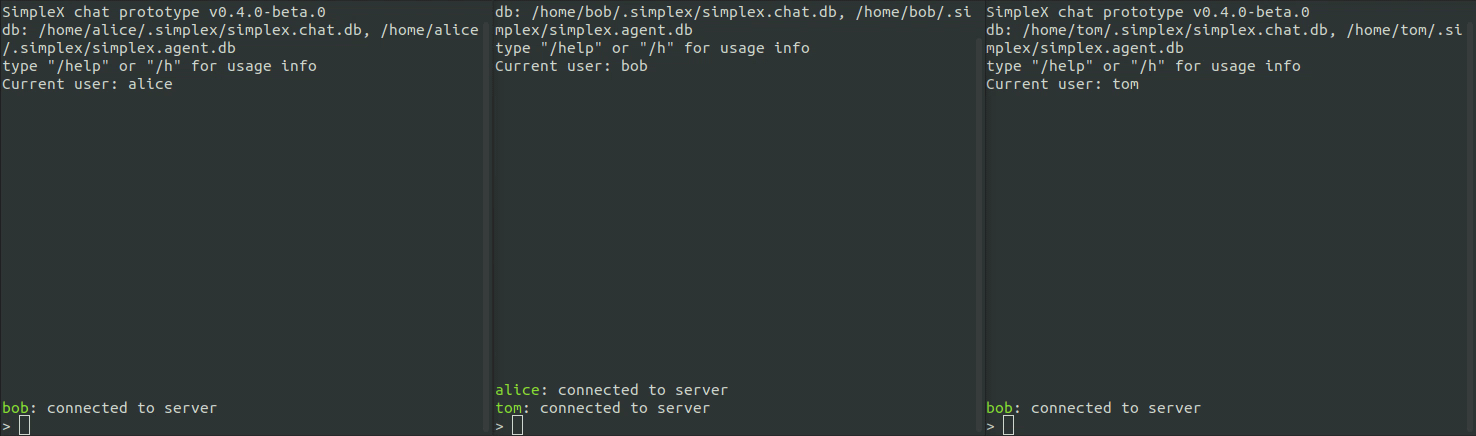The image size is (1476, 436).
Task: Click 'connected to server' message in alice's pane
Action: coord(132,408)
